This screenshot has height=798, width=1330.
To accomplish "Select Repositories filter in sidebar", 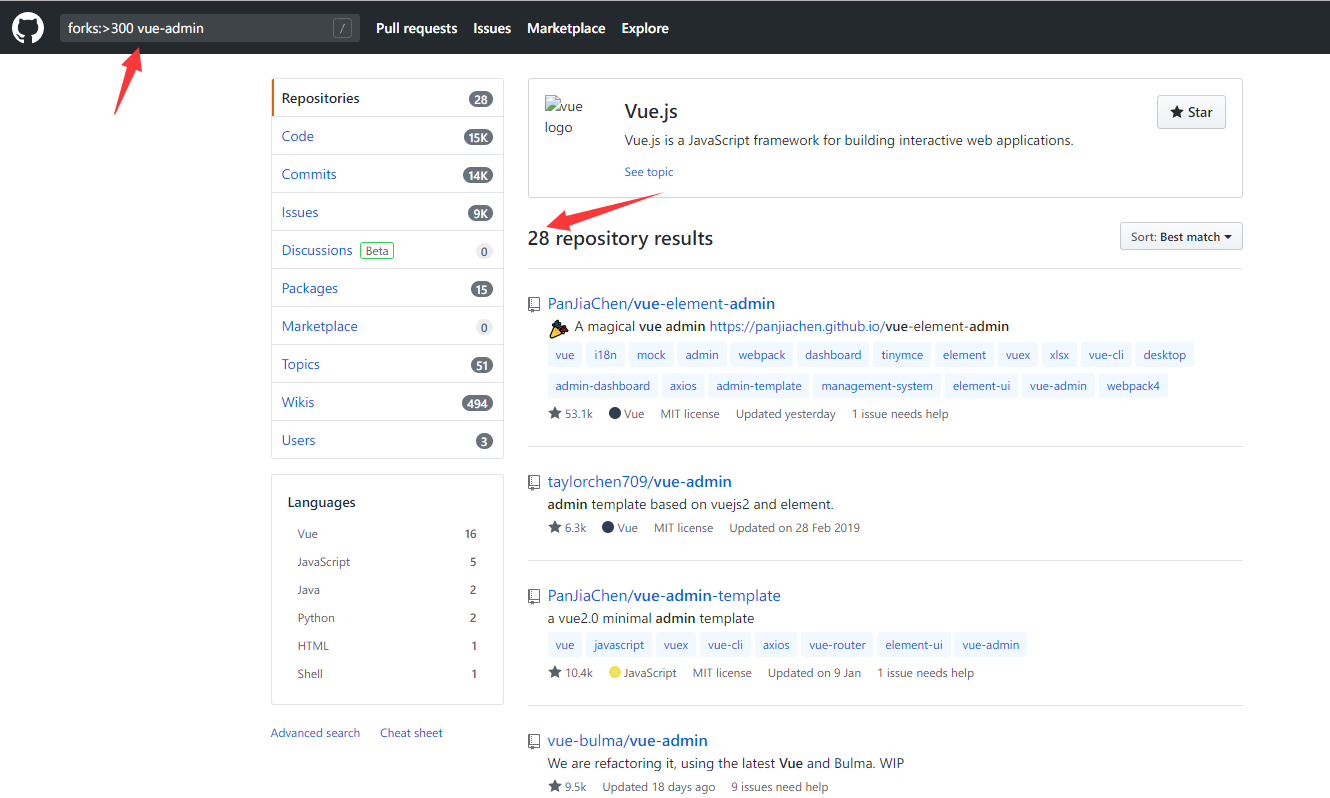I will [387, 98].
